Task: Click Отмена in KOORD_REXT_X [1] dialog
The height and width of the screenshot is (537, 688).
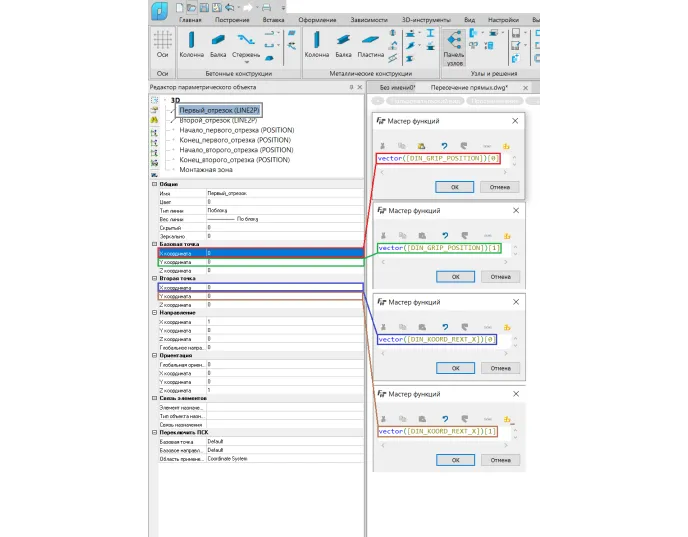Action: click(x=501, y=460)
